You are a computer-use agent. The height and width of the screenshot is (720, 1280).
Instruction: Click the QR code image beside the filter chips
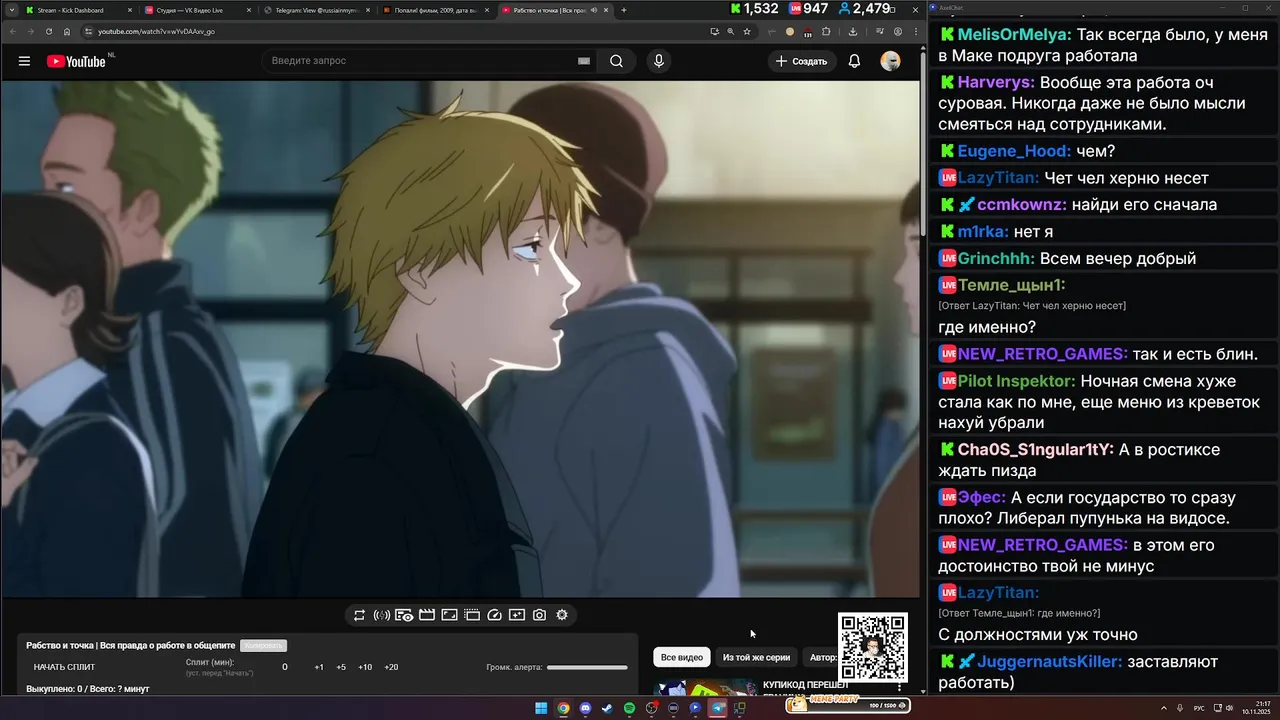(x=873, y=648)
